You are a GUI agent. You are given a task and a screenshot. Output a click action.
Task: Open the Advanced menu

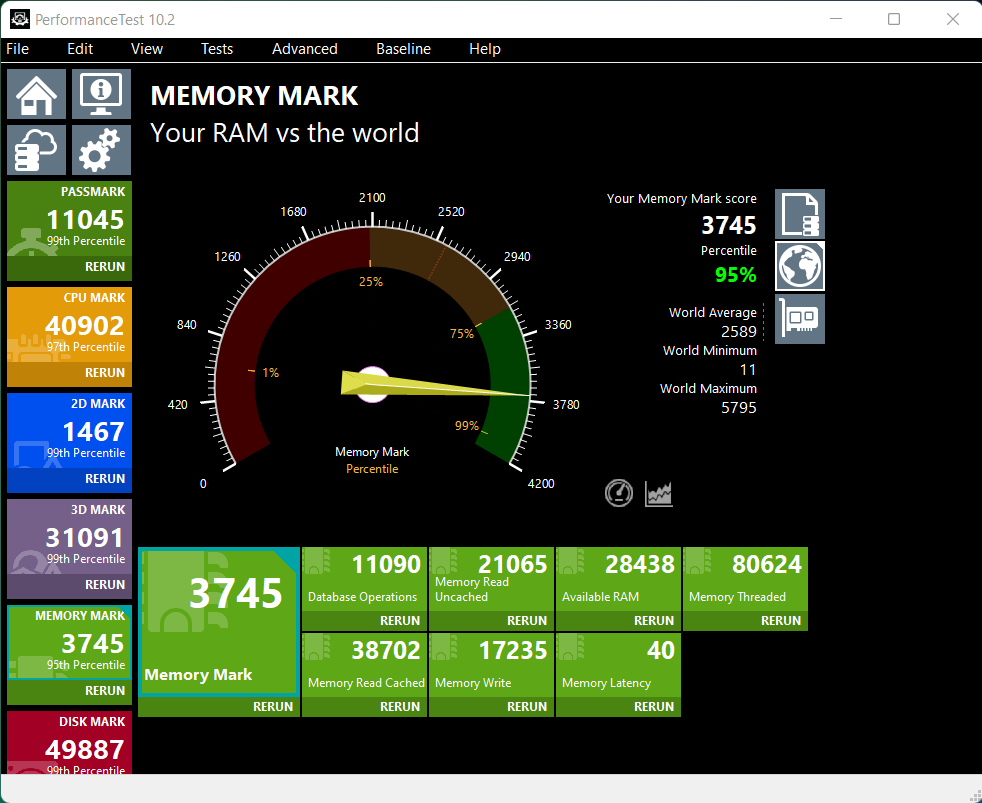[x=304, y=49]
